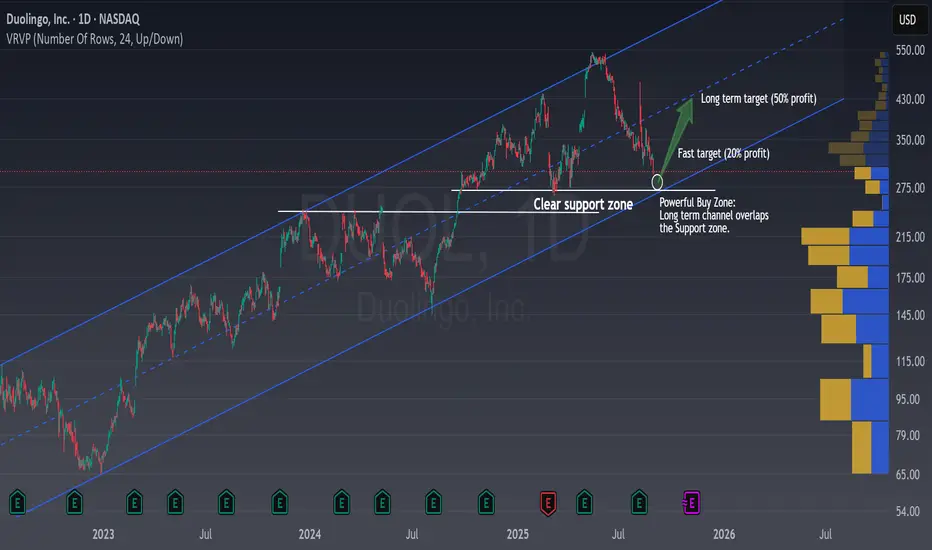Click the Jul label between 2025 and 2026

point(618,534)
